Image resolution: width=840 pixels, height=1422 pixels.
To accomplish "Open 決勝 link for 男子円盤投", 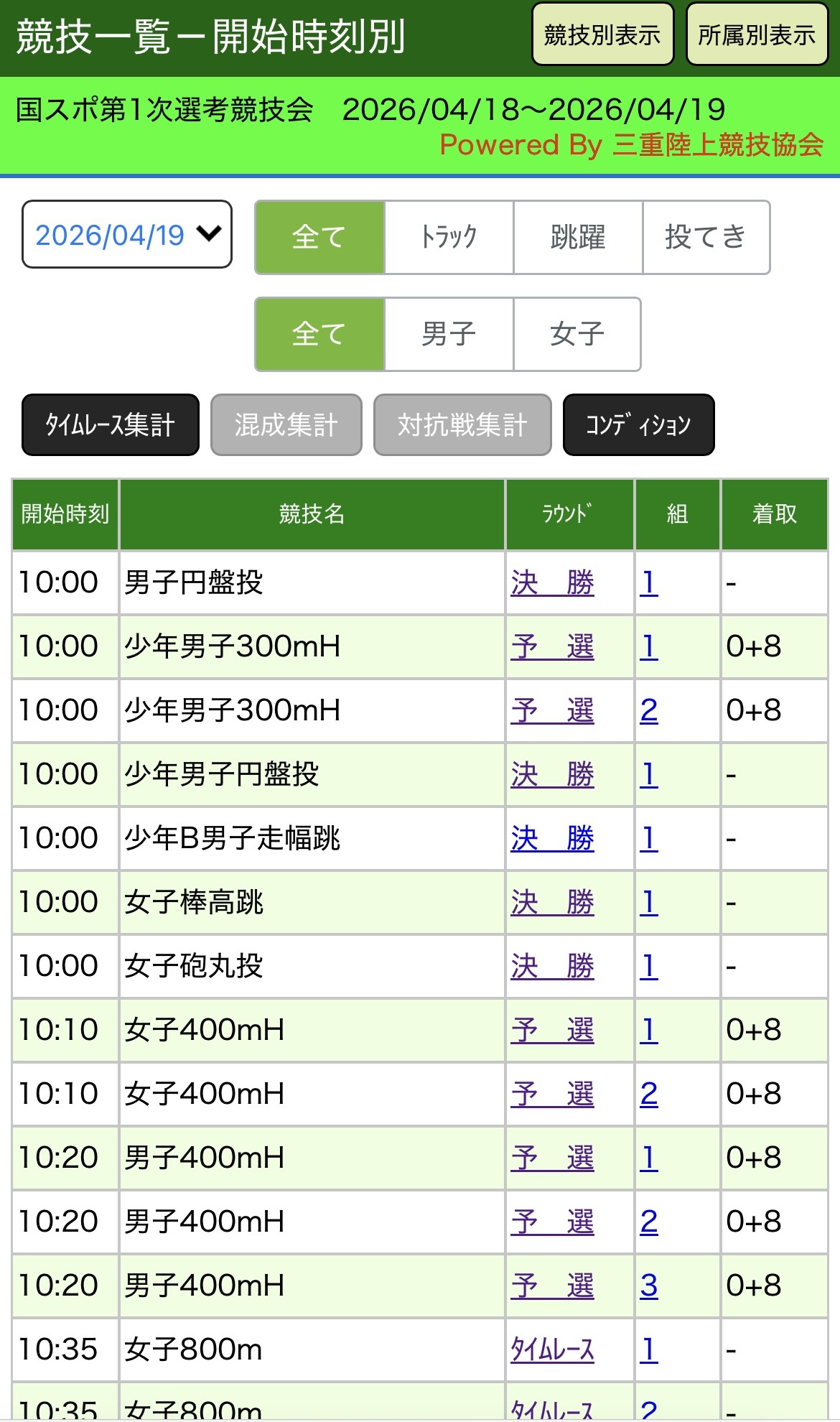I will pos(552,582).
